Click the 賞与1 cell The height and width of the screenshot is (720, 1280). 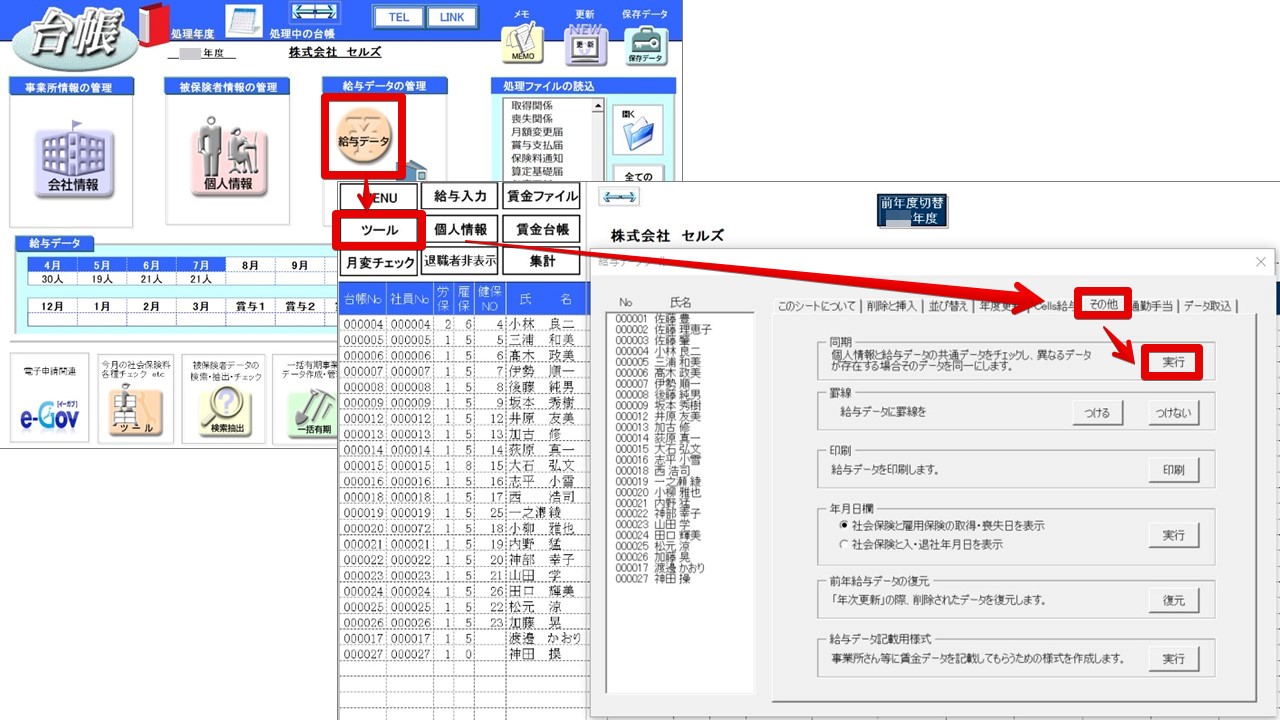[x=250, y=306]
